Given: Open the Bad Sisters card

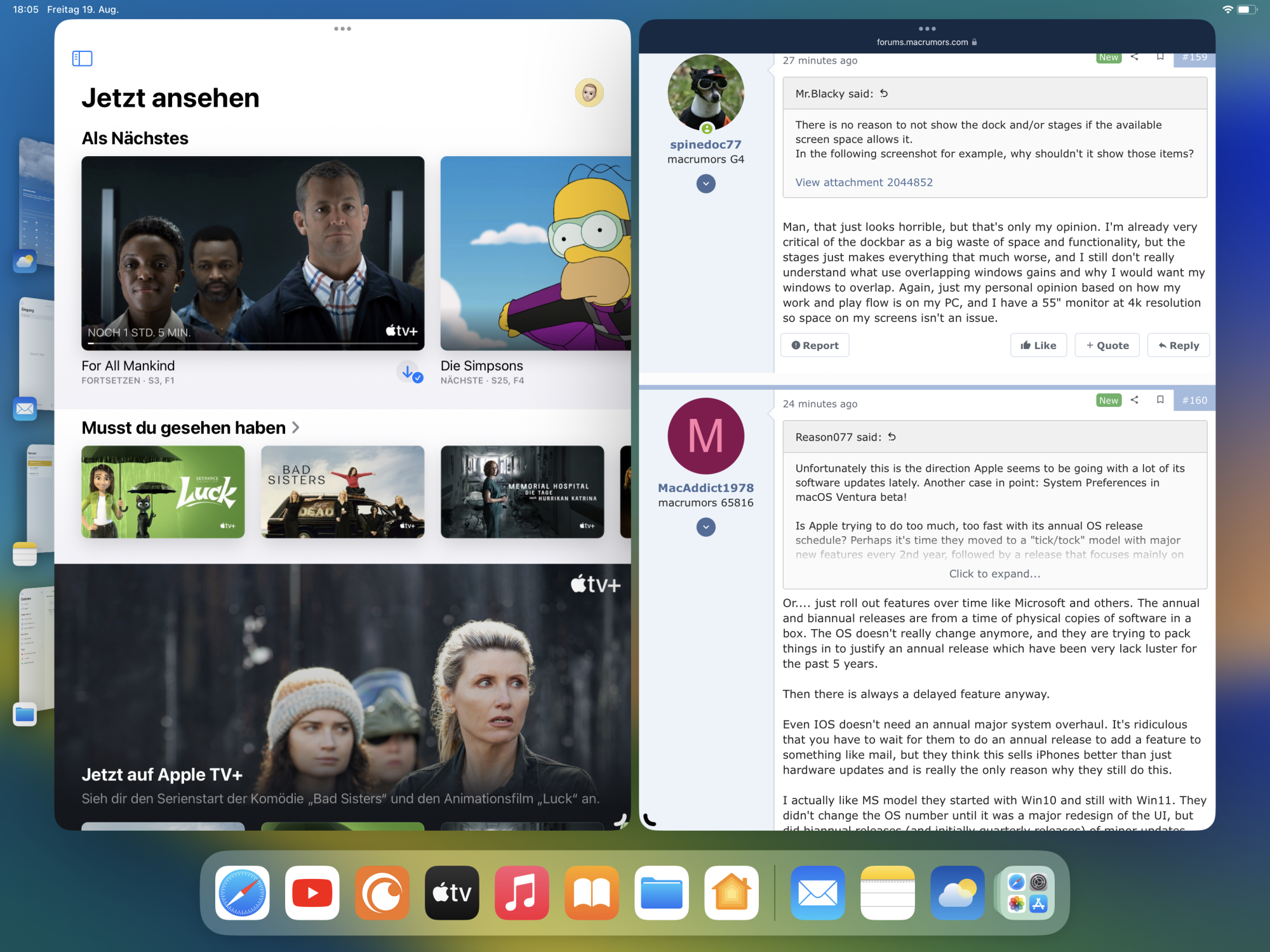Looking at the screenshot, I should pyautogui.click(x=343, y=492).
